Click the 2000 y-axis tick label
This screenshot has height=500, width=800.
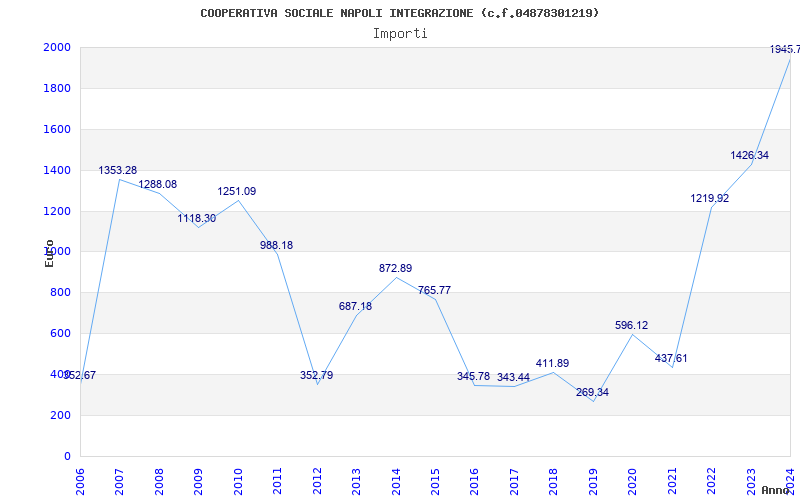click(57, 47)
